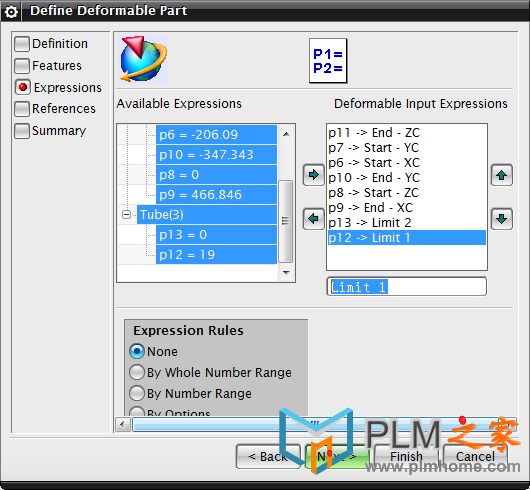Select p8 = 0 expression
Viewport: 530px width, 490px height.
tap(216, 175)
